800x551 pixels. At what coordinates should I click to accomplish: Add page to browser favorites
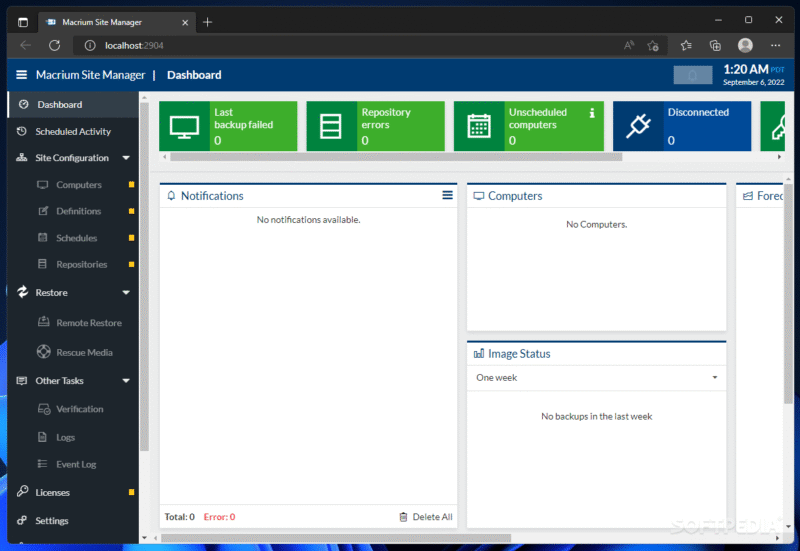coord(653,45)
